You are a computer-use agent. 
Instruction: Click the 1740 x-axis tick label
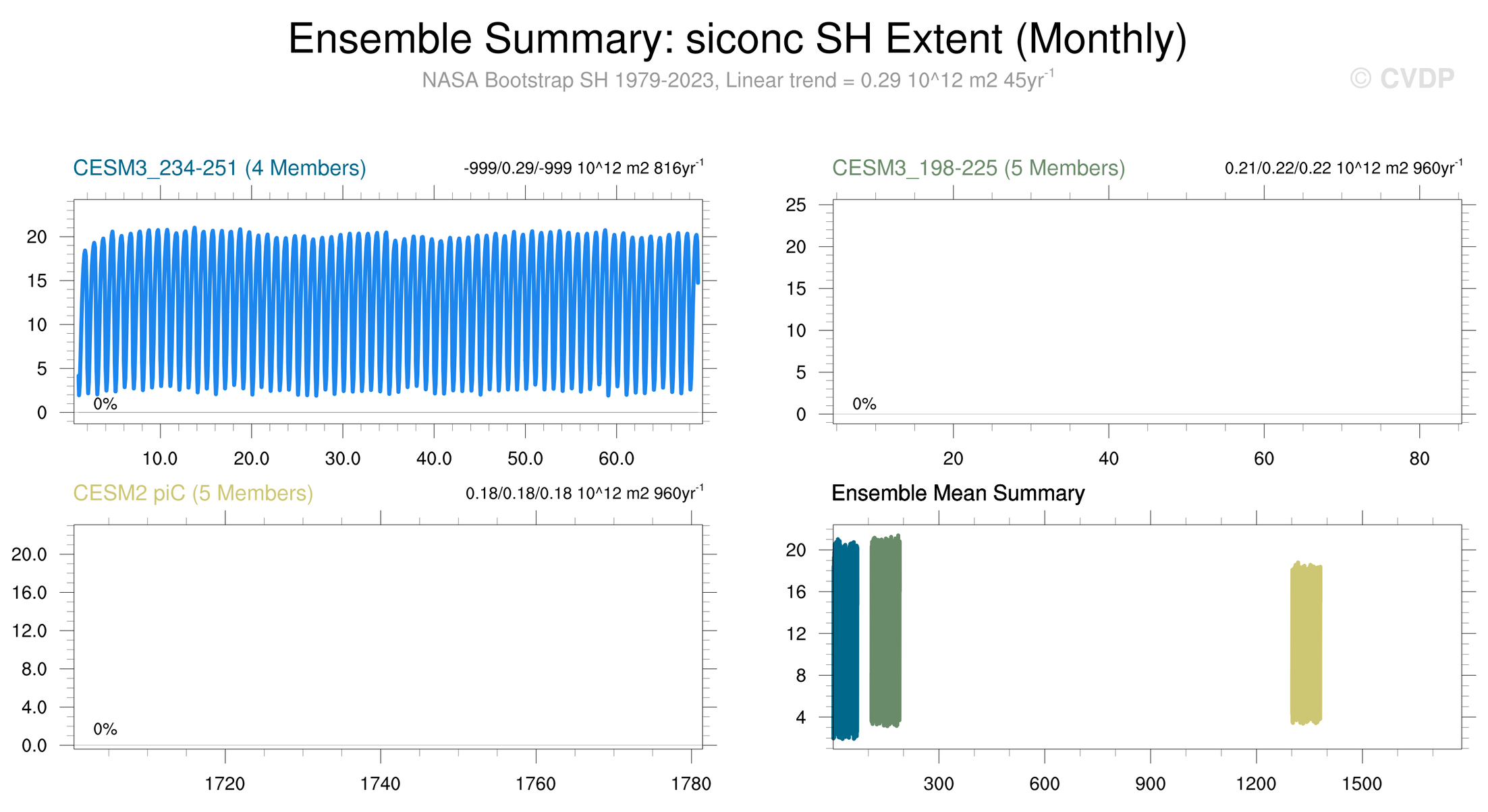[x=380, y=784]
